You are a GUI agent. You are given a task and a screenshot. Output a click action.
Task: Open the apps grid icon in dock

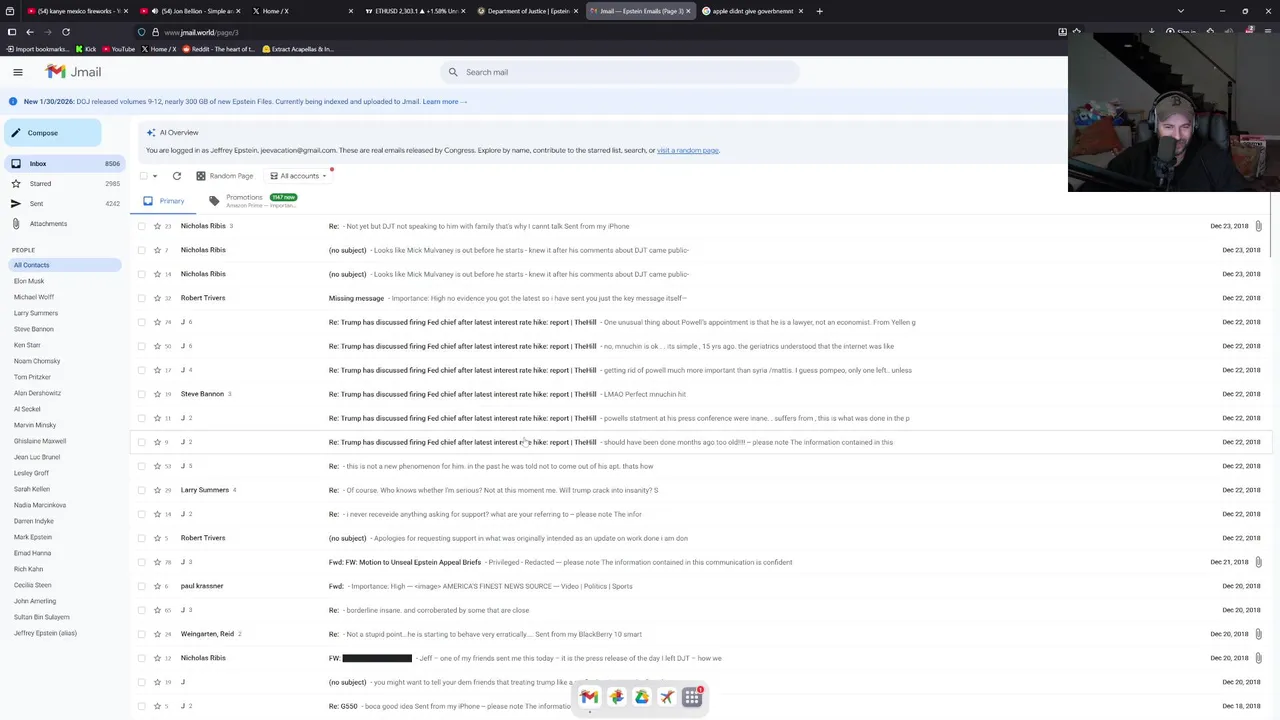pos(692,697)
